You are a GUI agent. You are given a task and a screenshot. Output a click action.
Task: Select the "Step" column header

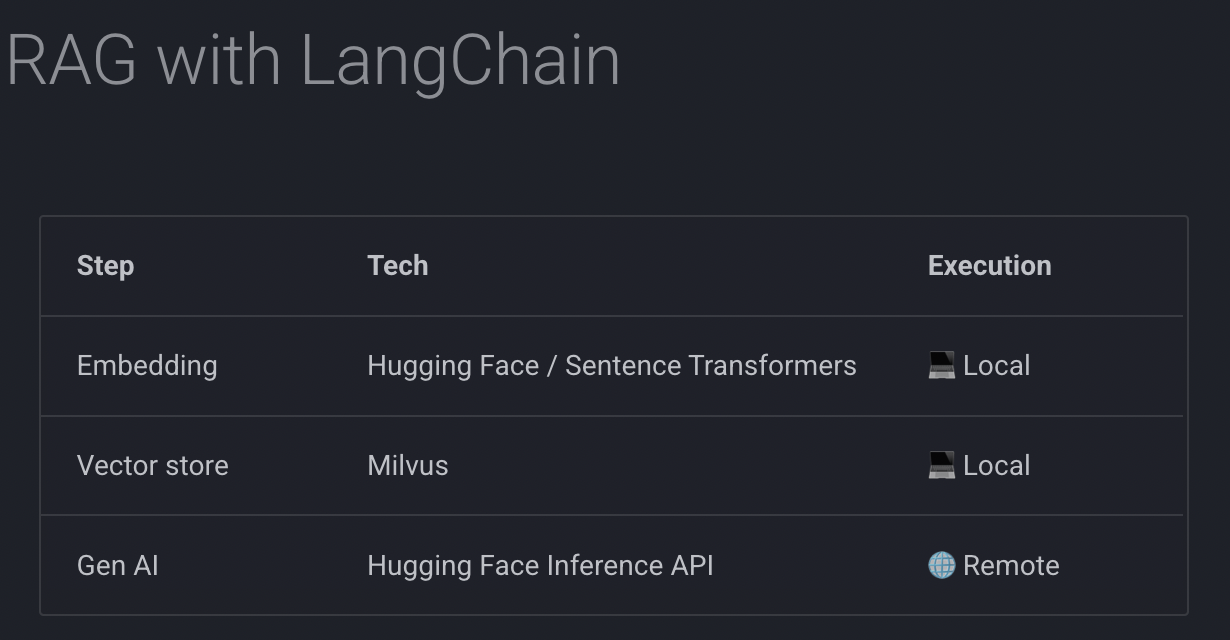pos(105,266)
